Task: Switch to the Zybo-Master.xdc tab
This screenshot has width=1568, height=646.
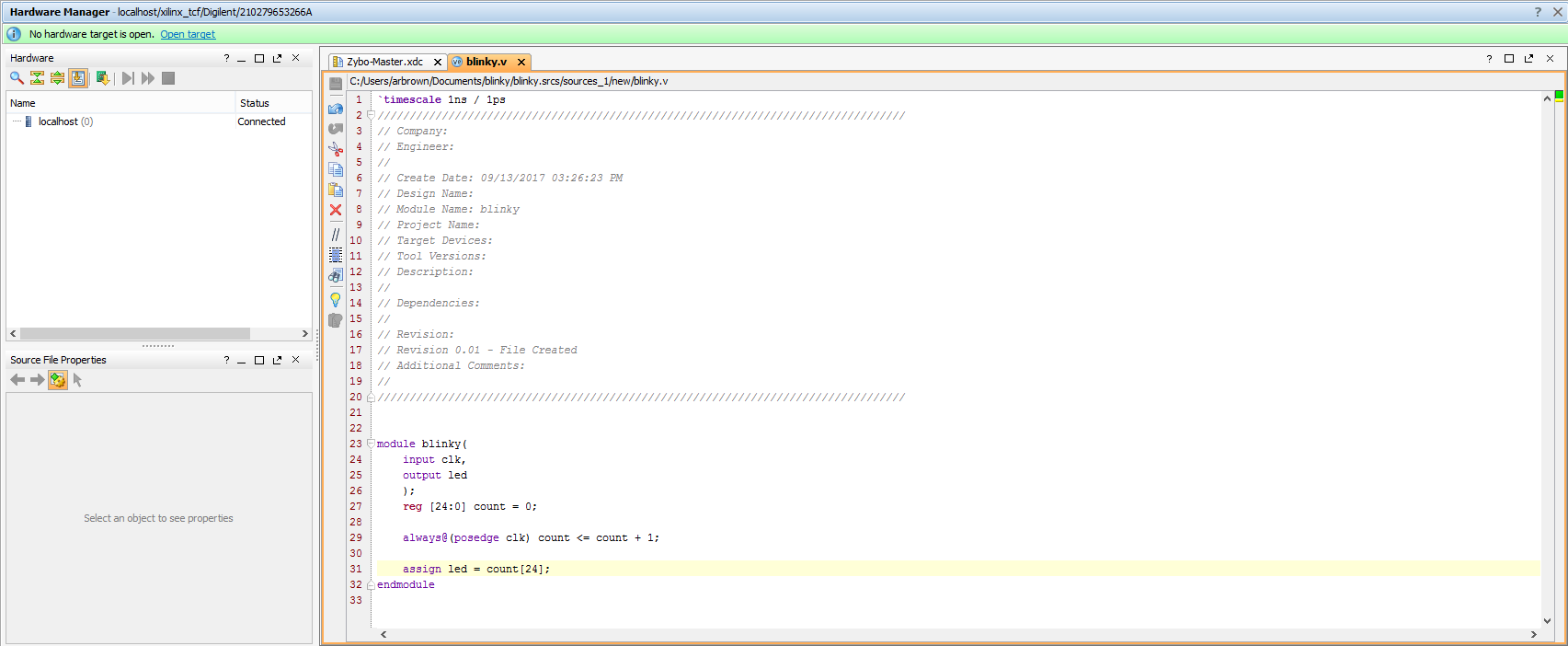Action: (383, 62)
